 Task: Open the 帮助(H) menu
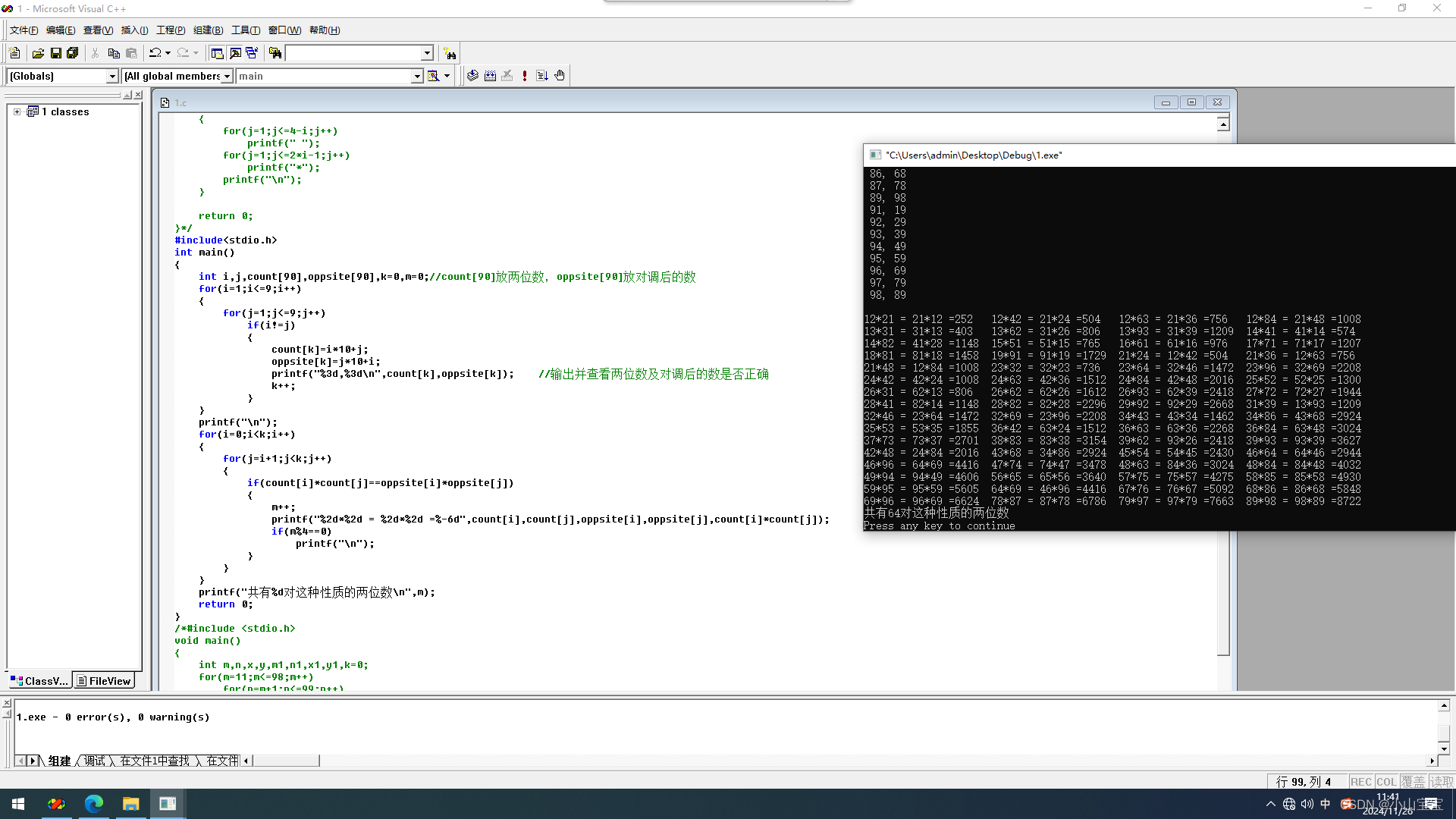[325, 30]
